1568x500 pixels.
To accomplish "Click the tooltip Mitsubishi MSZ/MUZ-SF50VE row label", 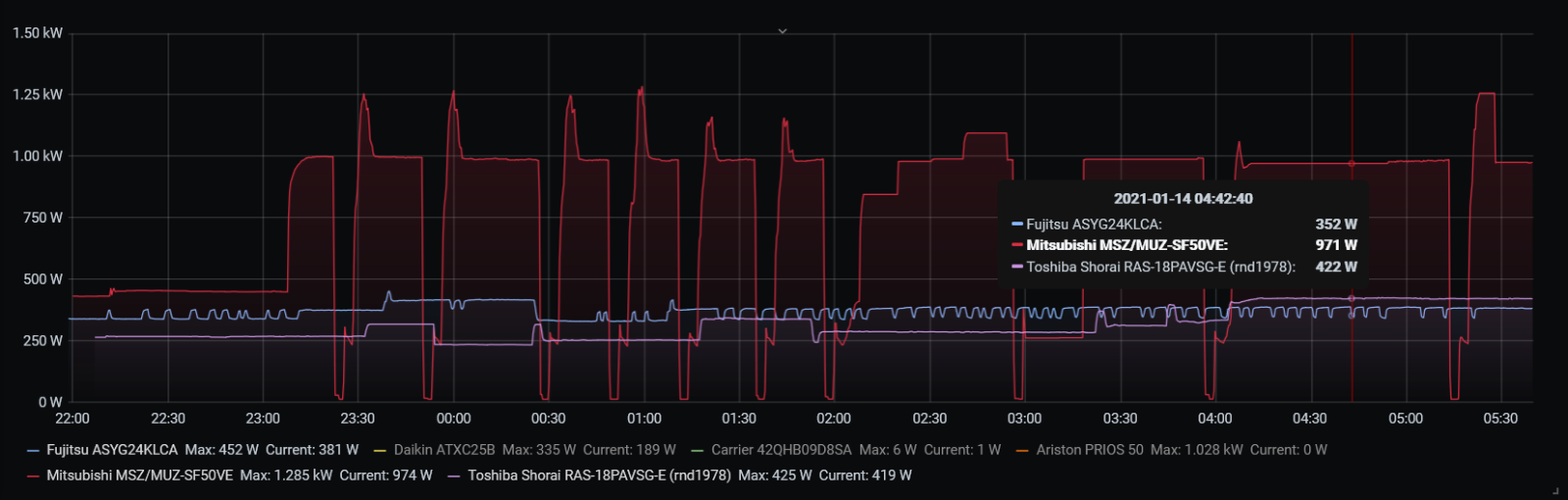I will (1127, 245).
